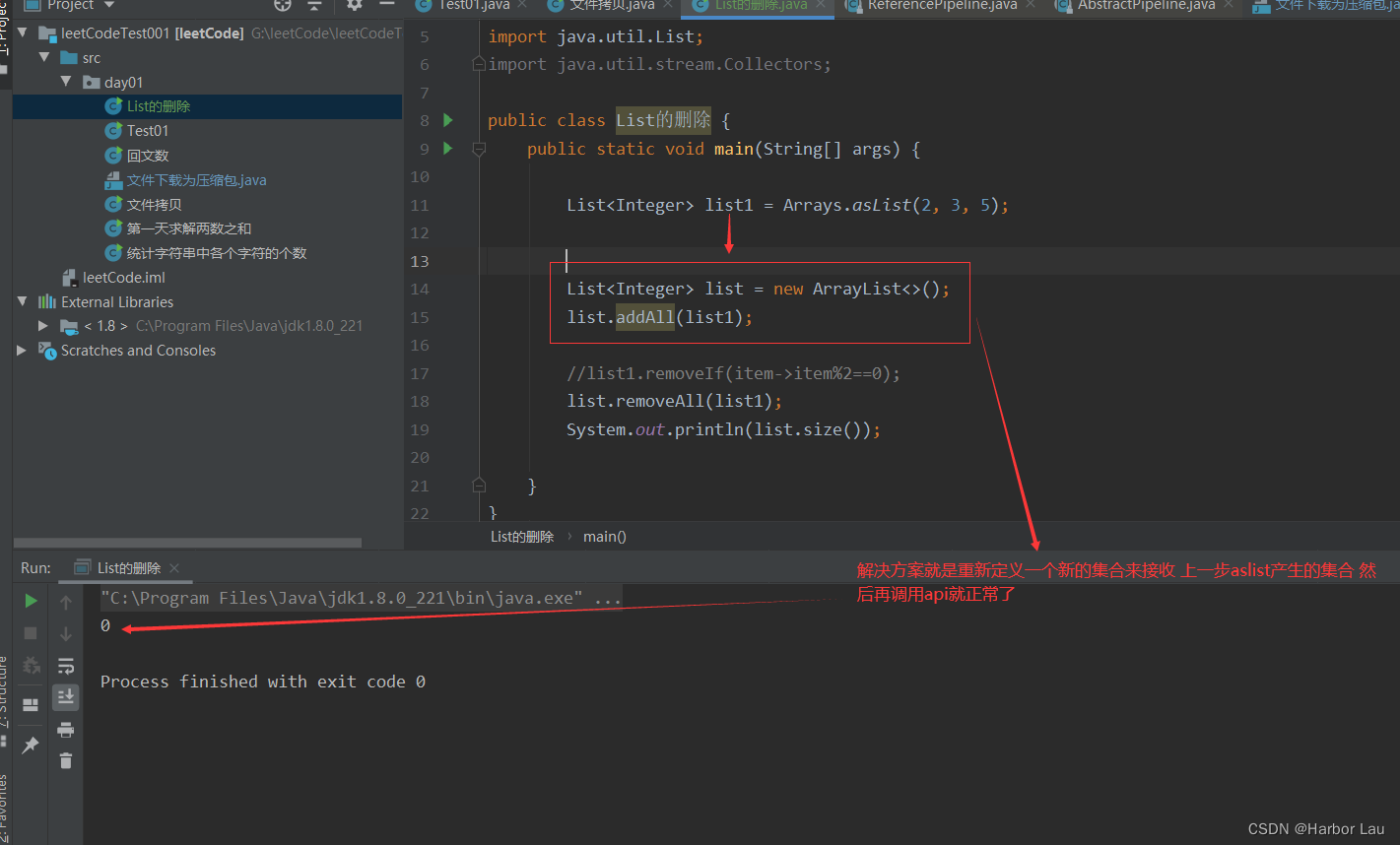1400x845 pixels.
Task: Collapse main method fold marker on line 9
Action: coord(479,149)
